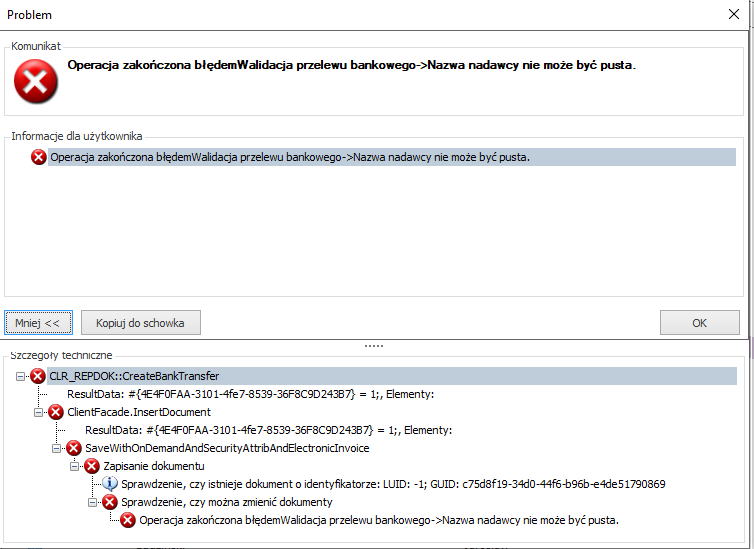
Task: Click the error icon on the last tree entry
Action: tap(128, 520)
